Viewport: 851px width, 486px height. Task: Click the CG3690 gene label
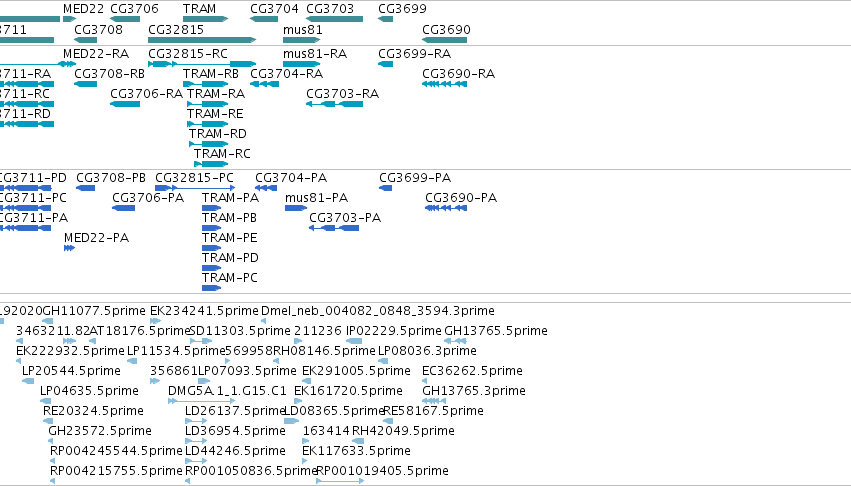[446, 29]
